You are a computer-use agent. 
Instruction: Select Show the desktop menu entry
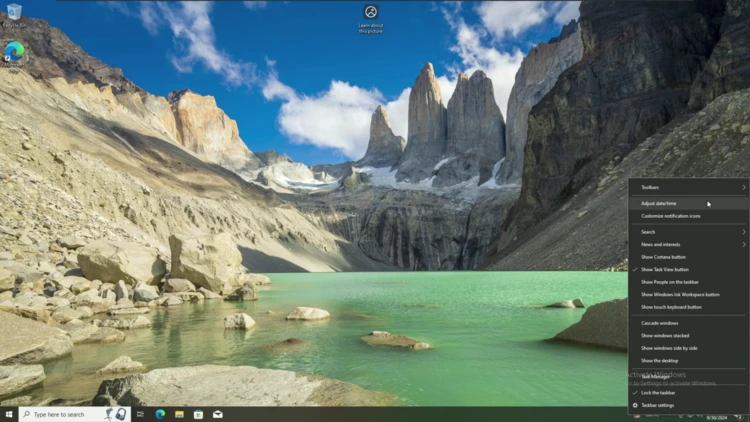point(688,361)
